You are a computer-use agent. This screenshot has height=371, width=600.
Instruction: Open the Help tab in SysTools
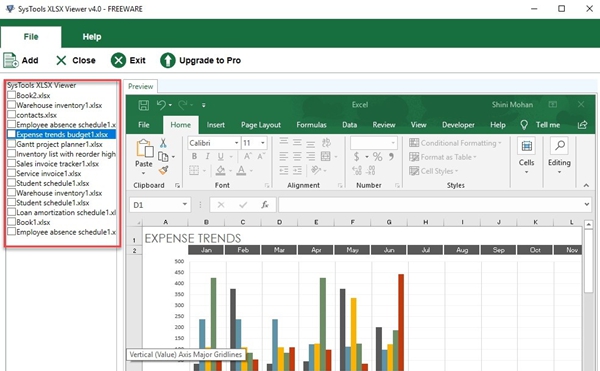[92, 37]
